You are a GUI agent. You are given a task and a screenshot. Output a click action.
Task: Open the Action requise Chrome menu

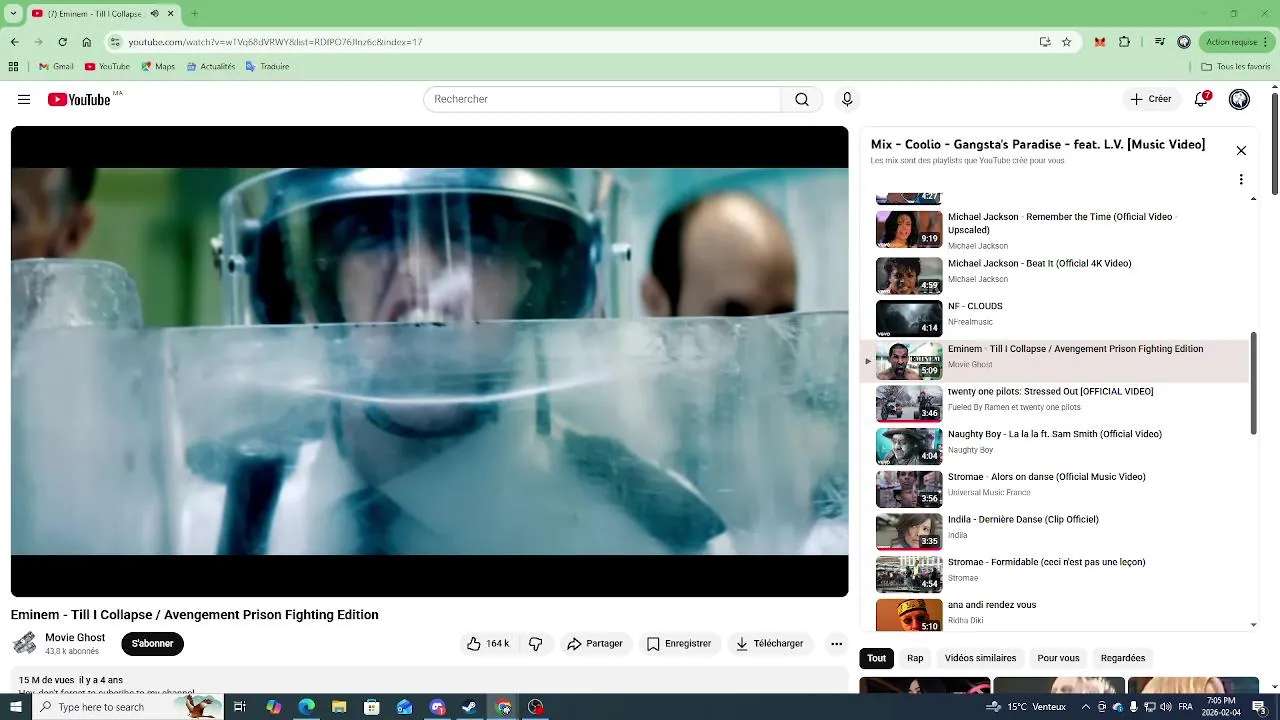[x=1238, y=42]
